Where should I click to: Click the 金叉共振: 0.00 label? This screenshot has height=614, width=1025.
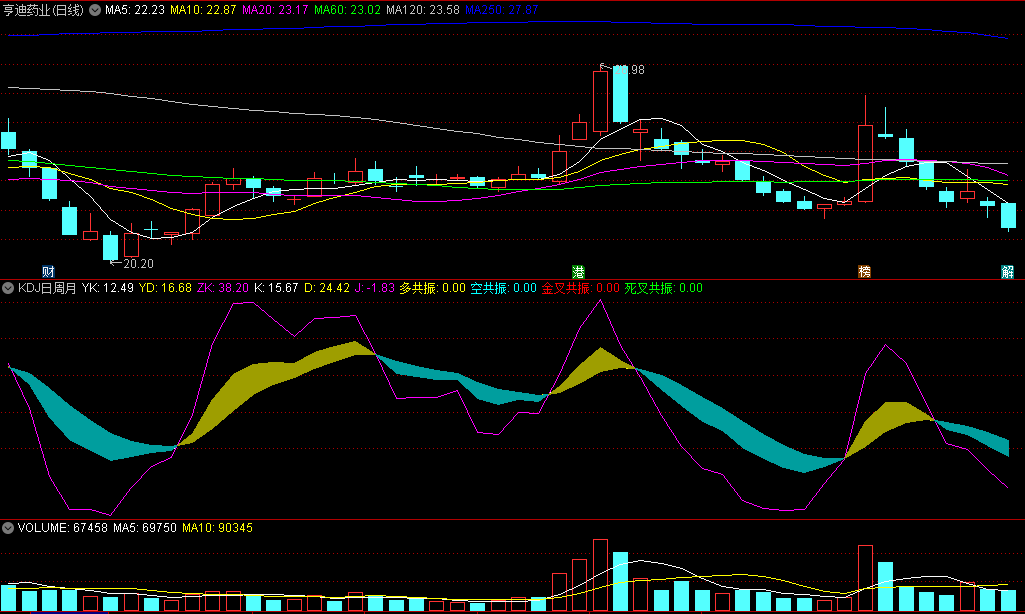click(x=580, y=288)
